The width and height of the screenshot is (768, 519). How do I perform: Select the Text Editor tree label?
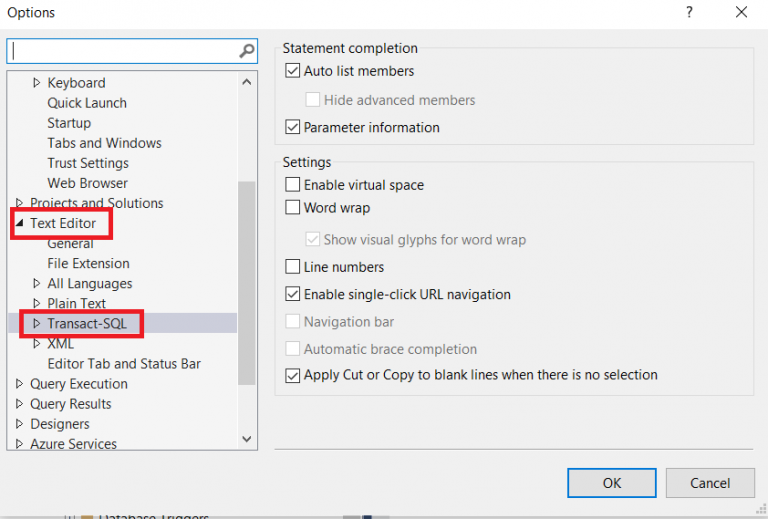[63, 223]
